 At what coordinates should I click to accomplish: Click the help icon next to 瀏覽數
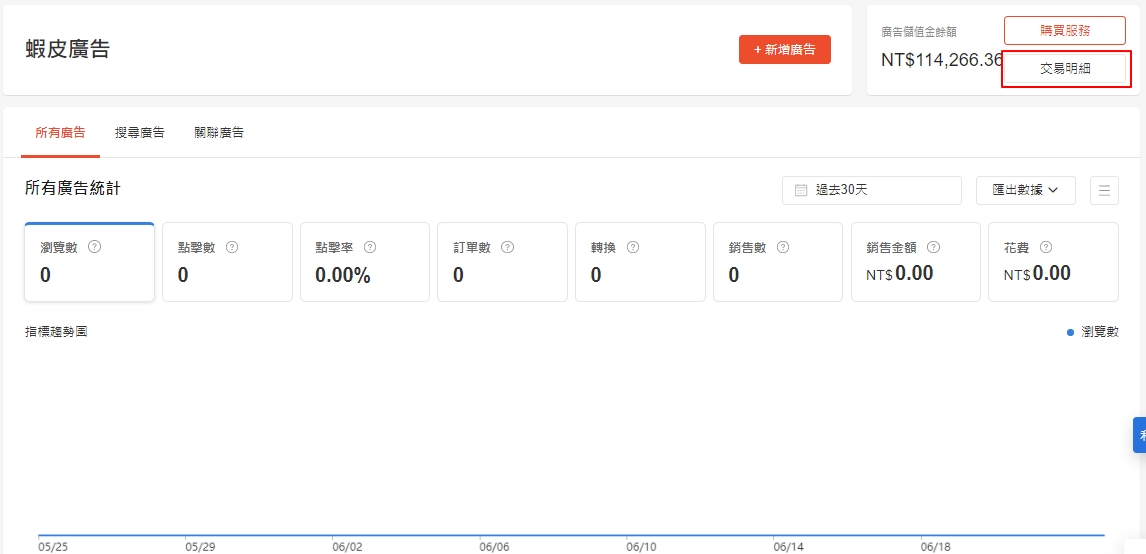click(94, 247)
